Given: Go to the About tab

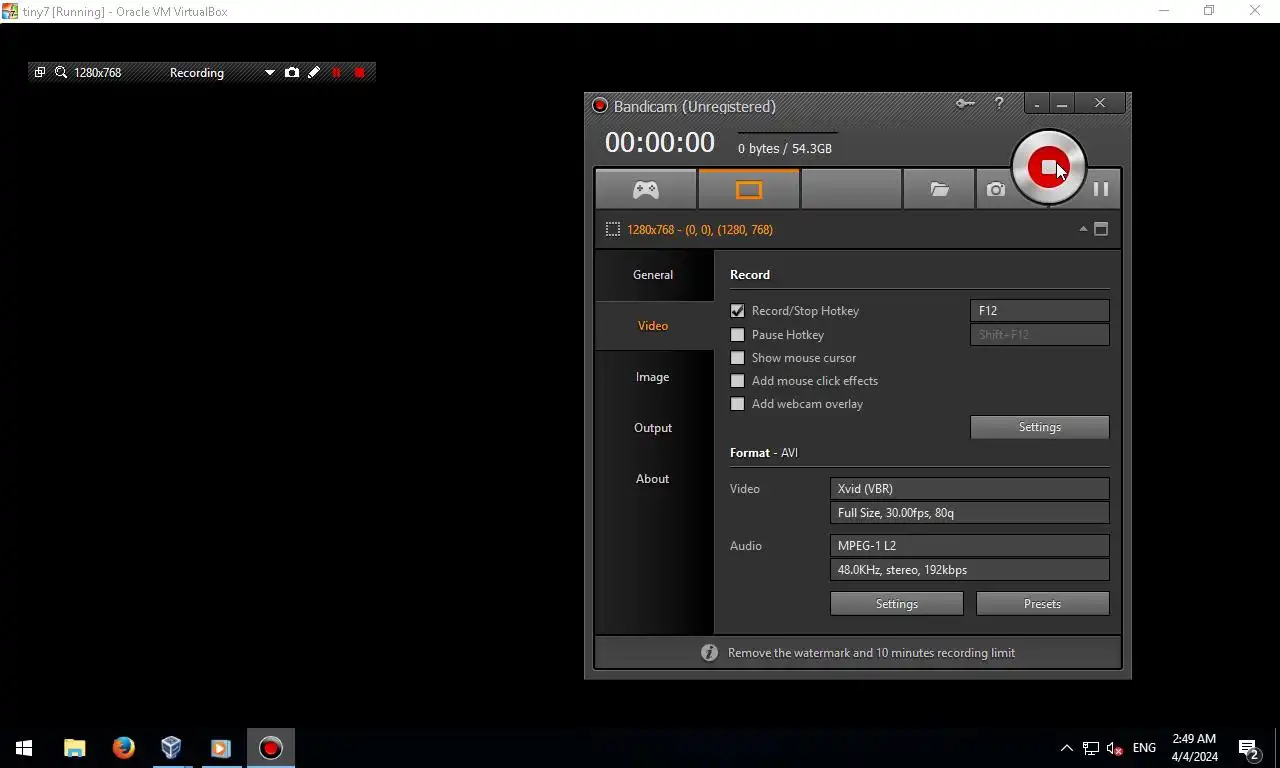Looking at the screenshot, I should (x=653, y=479).
